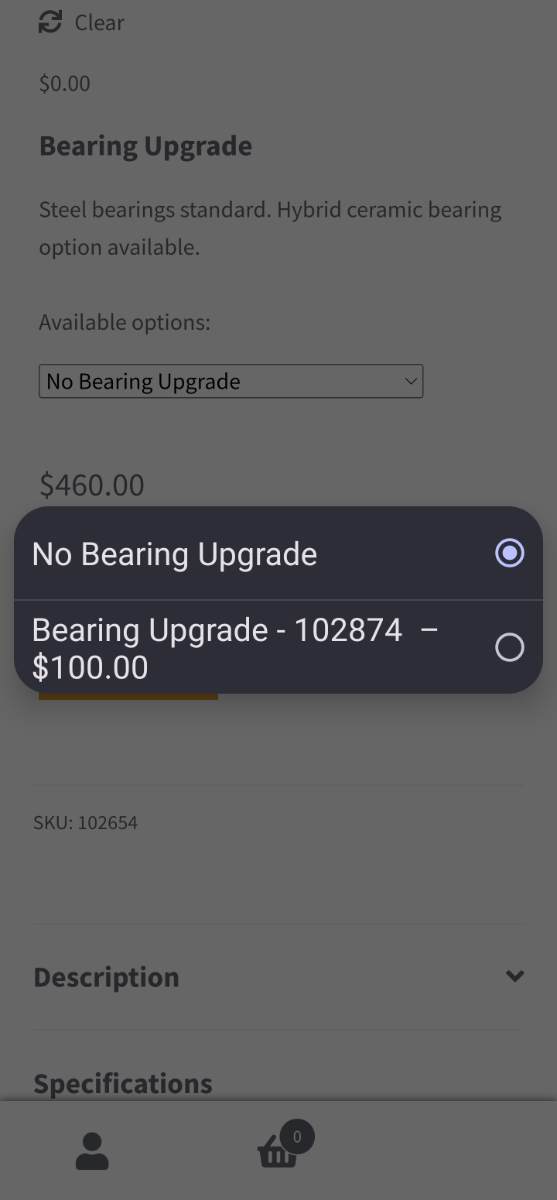This screenshot has width=557, height=1200.
Task: Click the bearing dropdown arrow
Action: point(410,381)
